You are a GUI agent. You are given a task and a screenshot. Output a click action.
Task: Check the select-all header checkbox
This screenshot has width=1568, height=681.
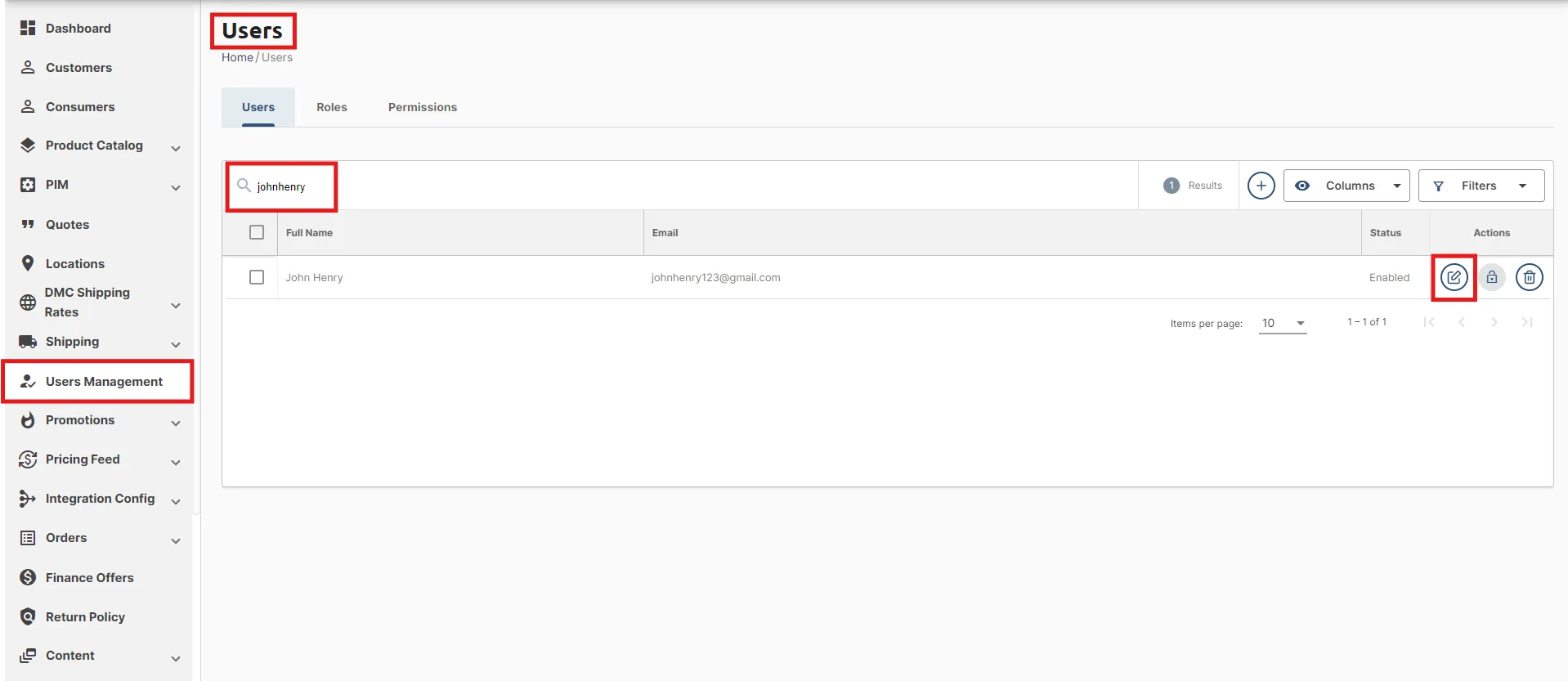tap(257, 232)
